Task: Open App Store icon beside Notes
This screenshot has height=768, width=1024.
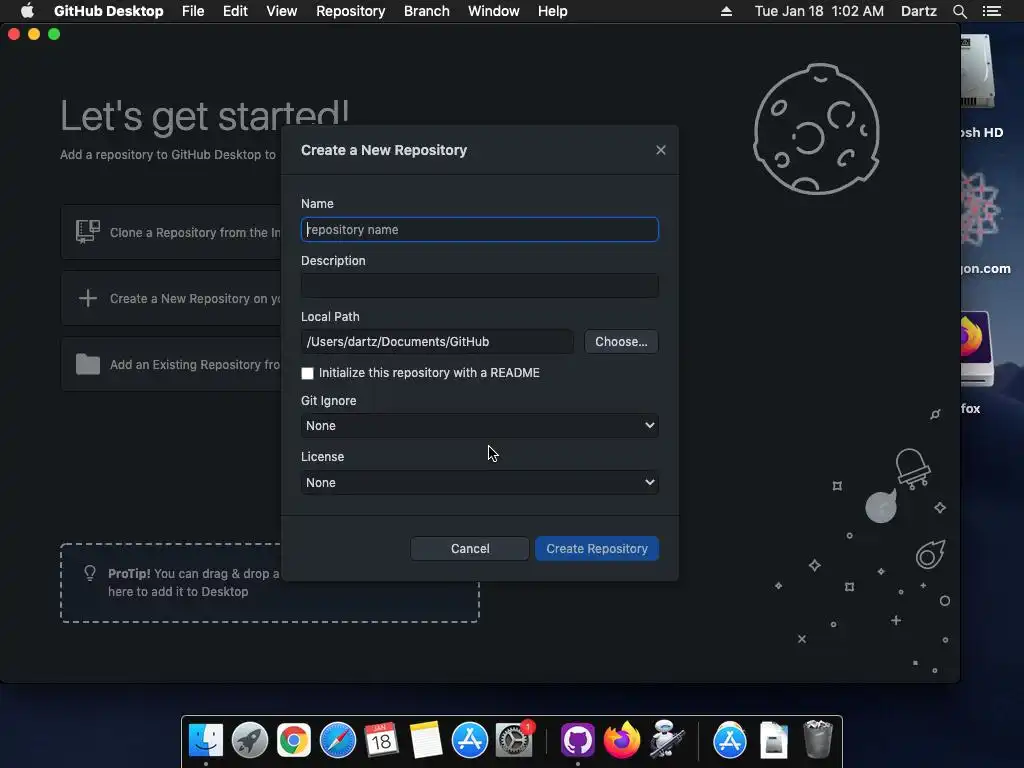Action: click(x=470, y=740)
